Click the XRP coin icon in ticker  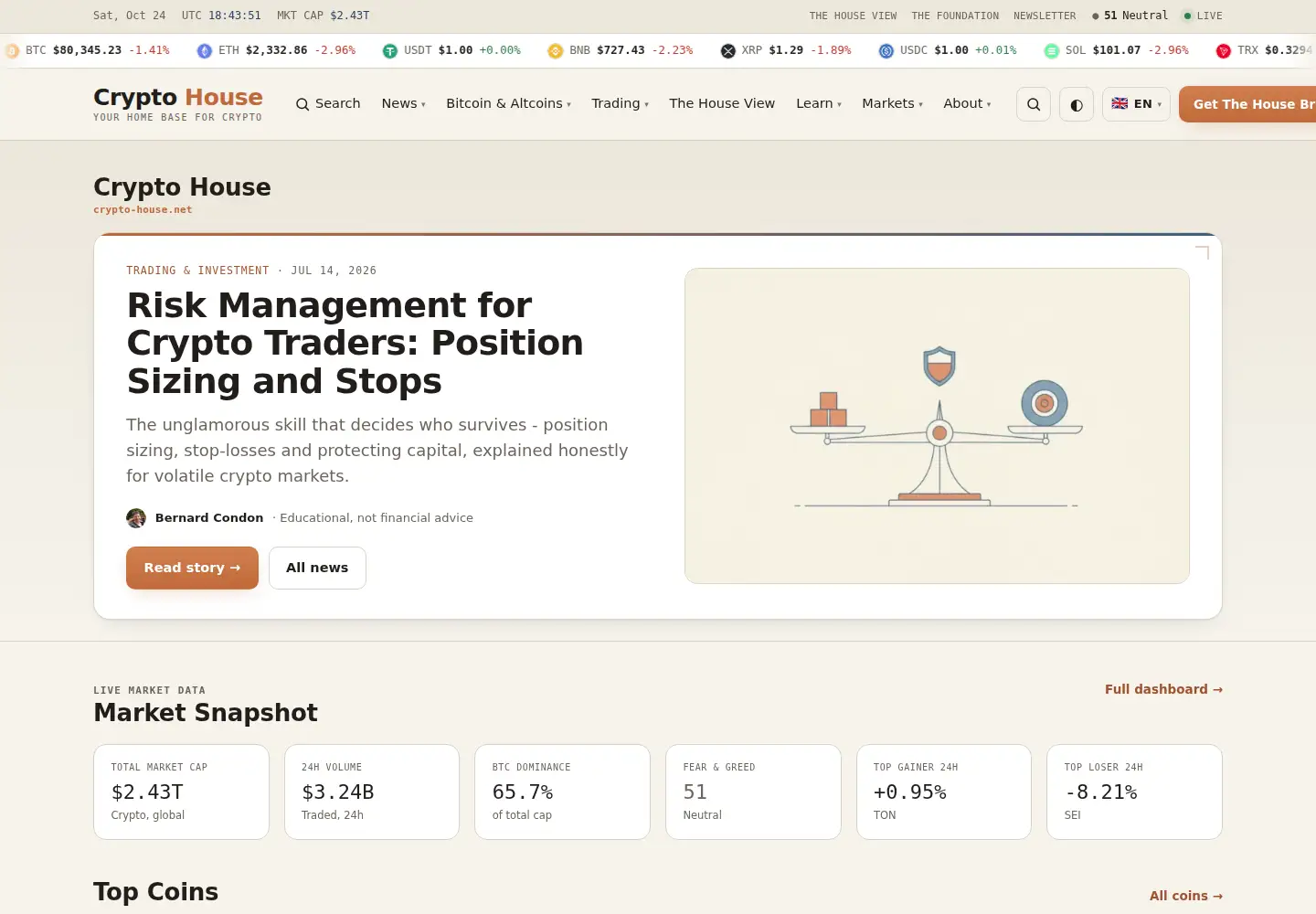pos(728,51)
